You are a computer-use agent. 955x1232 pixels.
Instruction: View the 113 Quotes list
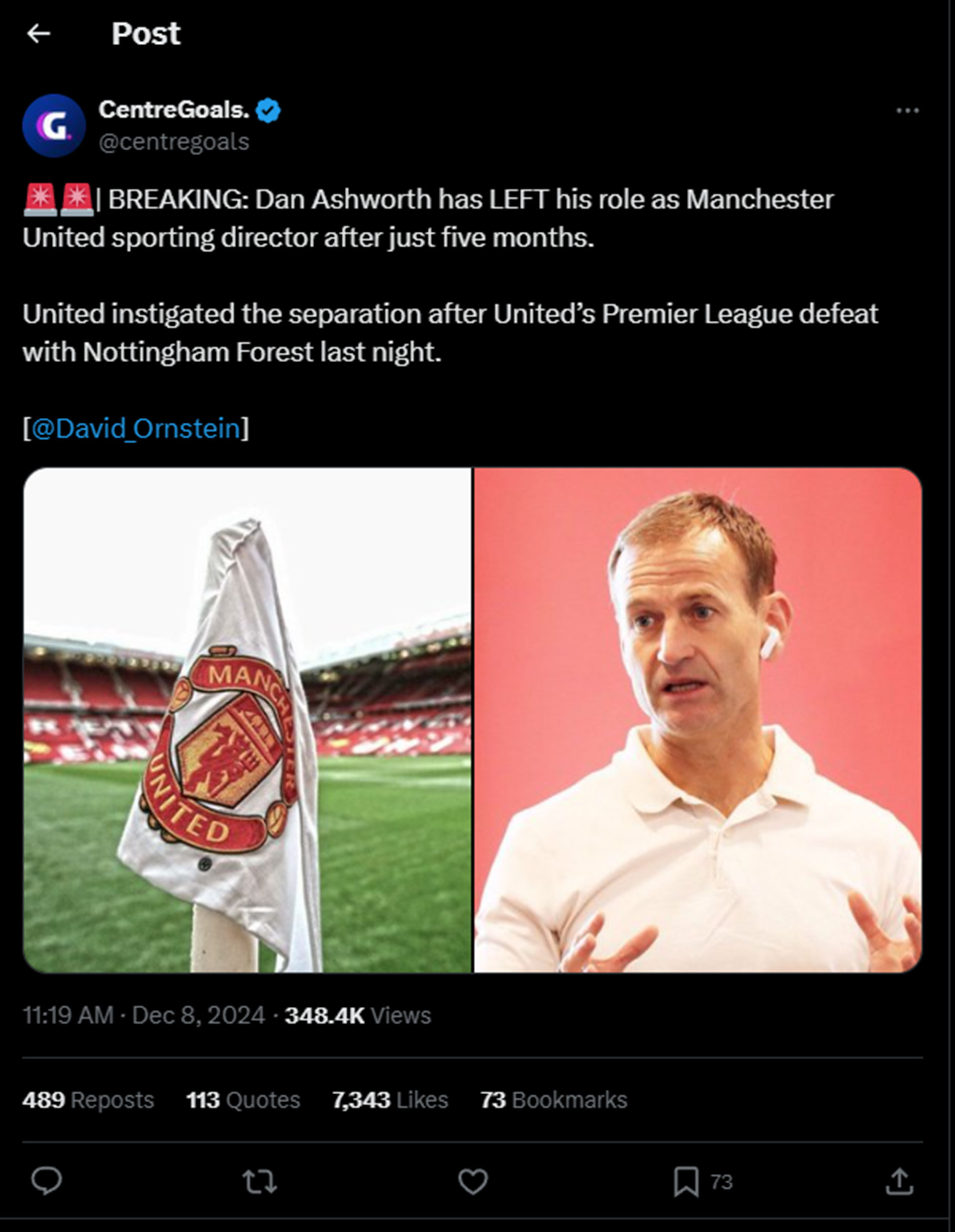tap(243, 1100)
